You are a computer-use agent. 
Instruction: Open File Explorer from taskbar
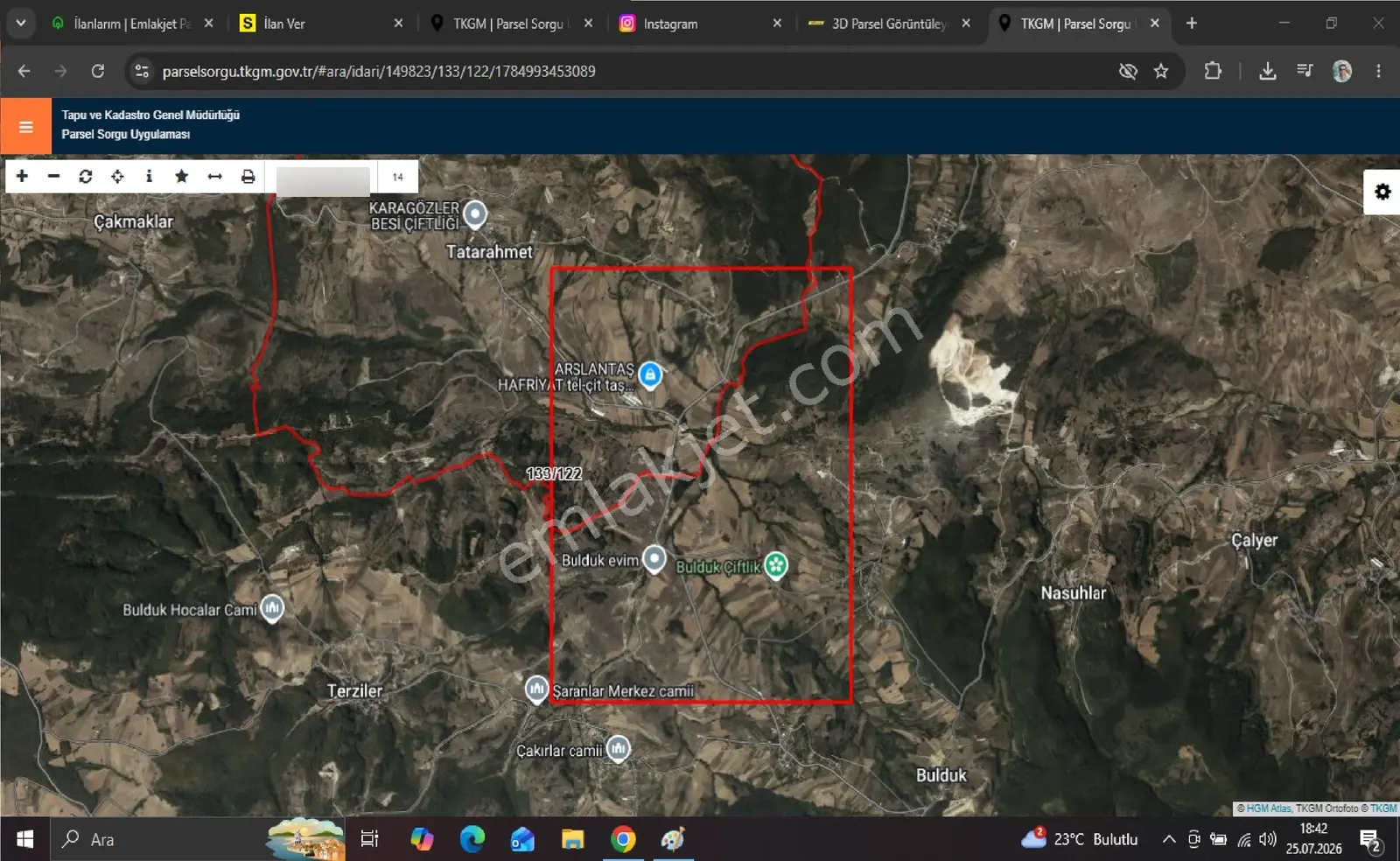(572, 839)
